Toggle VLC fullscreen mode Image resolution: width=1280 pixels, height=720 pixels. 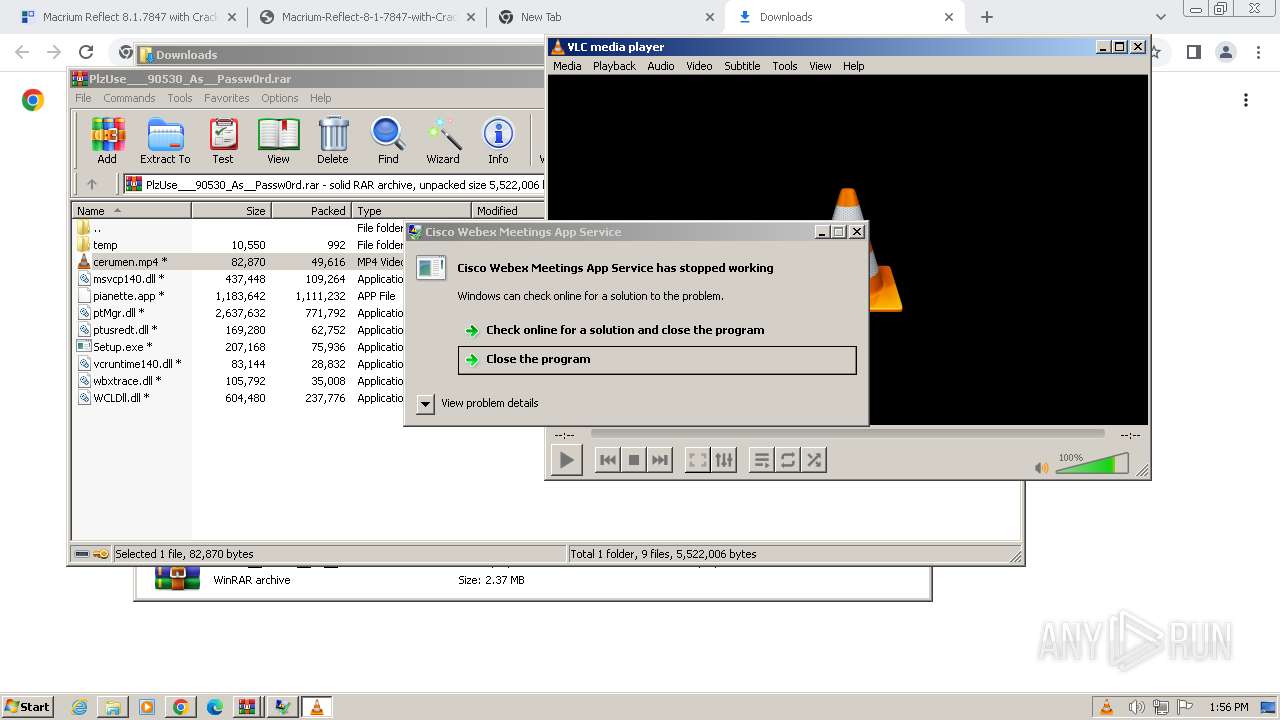[698, 460]
